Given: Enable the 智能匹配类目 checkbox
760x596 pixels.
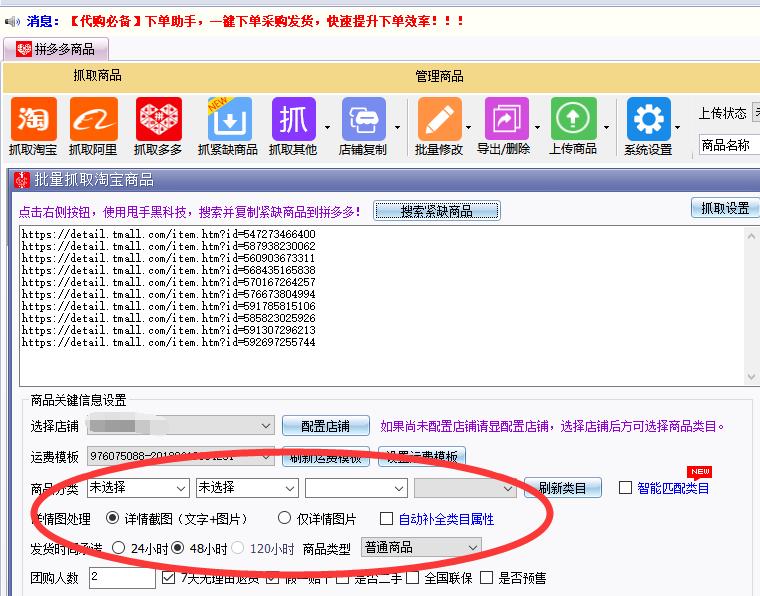Looking at the screenshot, I should (x=625, y=487).
